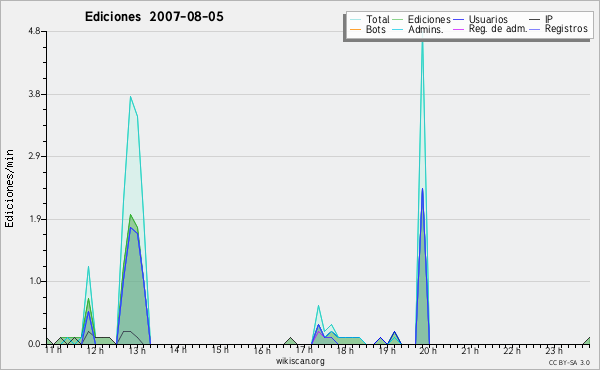Click the '0.0' y-axis value
The width and height of the screenshot is (600, 370).
click(34, 344)
